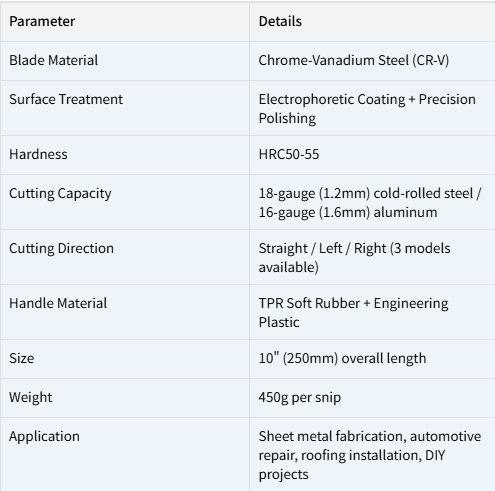Click the HRC50-55 value
The width and height of the screenshot is (495, 491).
(x=289, y=154)
